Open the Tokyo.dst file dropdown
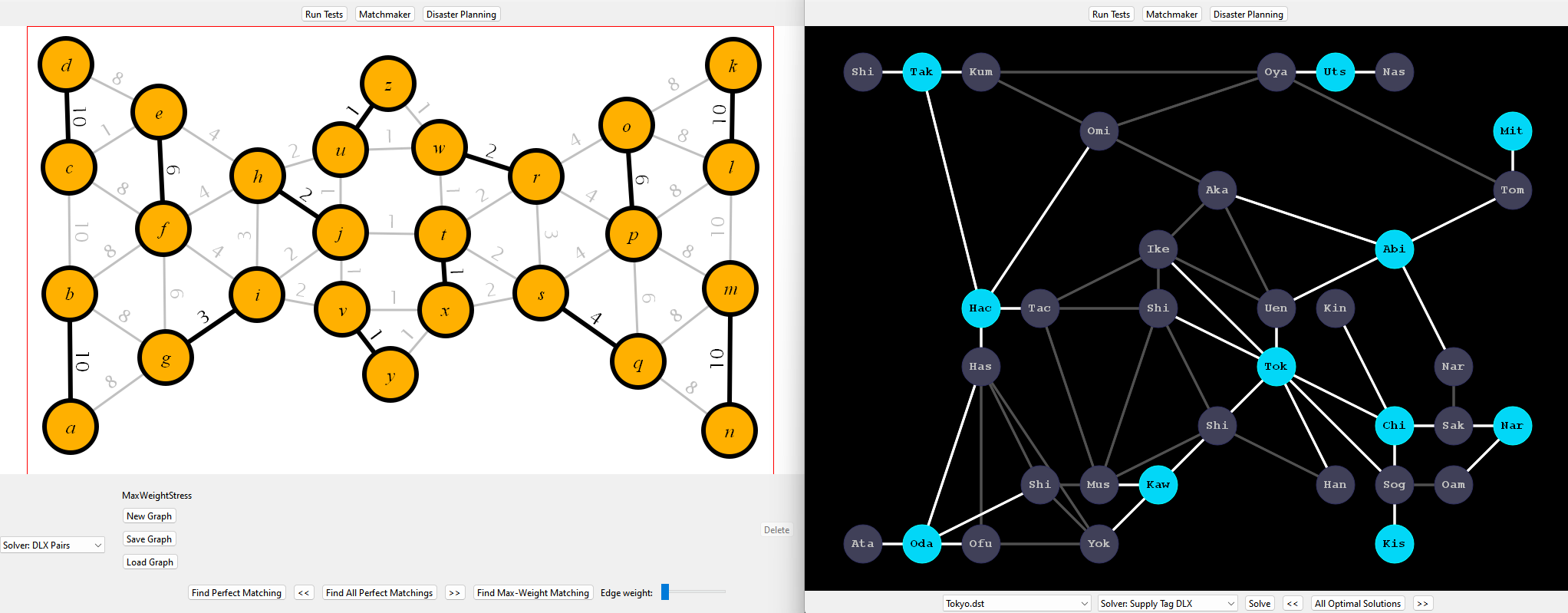The width and height of the screenshot is (1568, 613). 1017,604
